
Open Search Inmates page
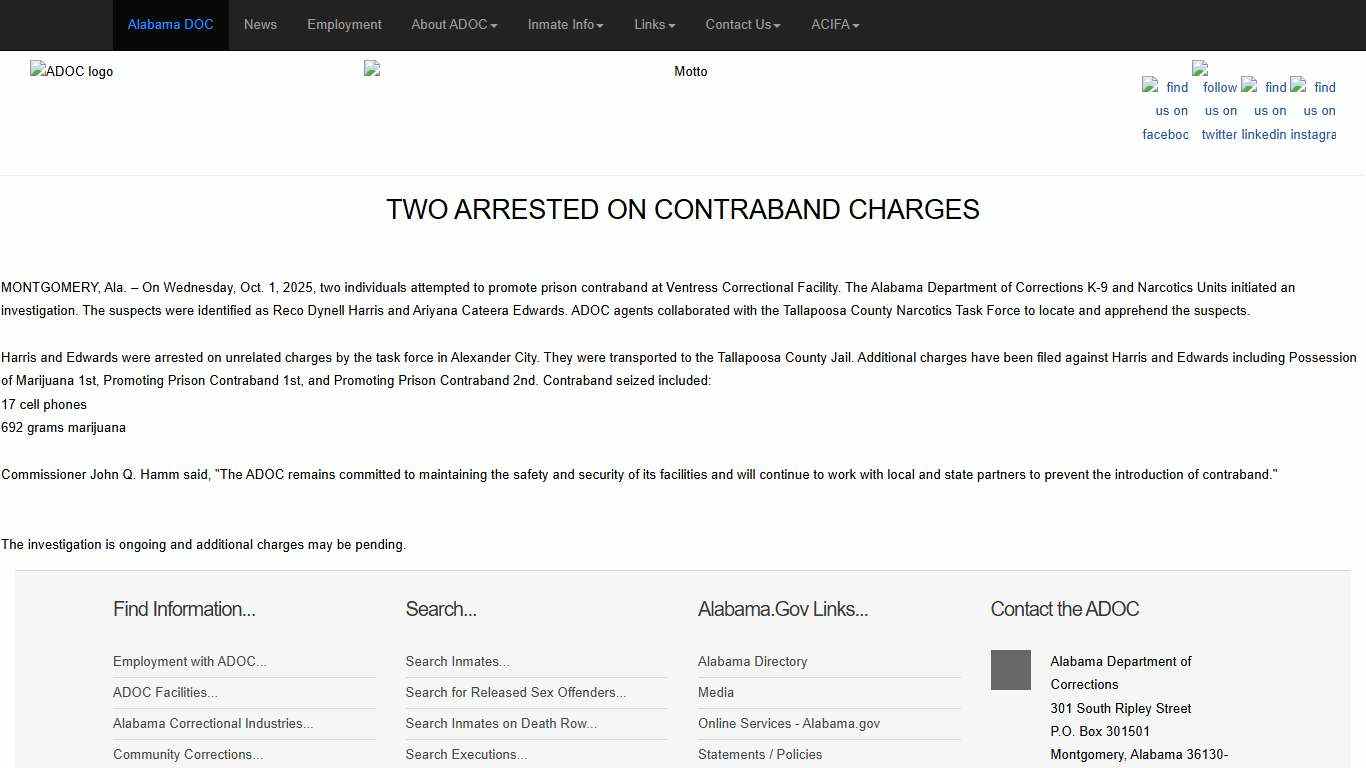point(457,661)
